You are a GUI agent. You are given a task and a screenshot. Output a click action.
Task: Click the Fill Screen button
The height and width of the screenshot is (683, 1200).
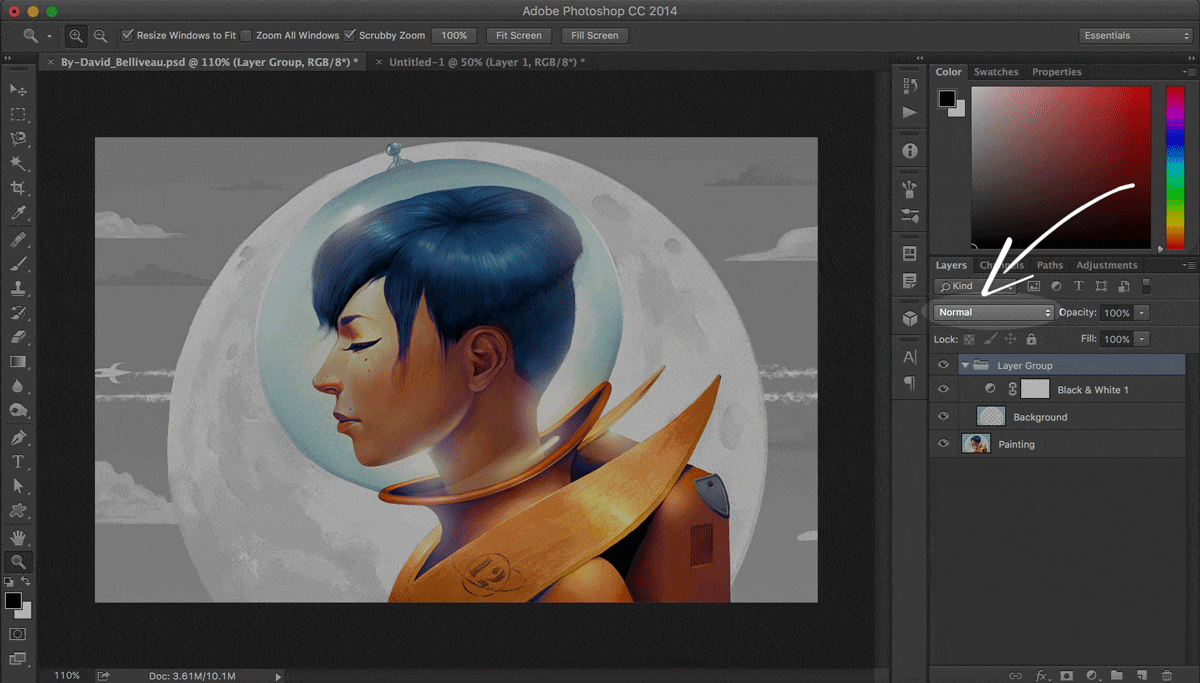595,35
